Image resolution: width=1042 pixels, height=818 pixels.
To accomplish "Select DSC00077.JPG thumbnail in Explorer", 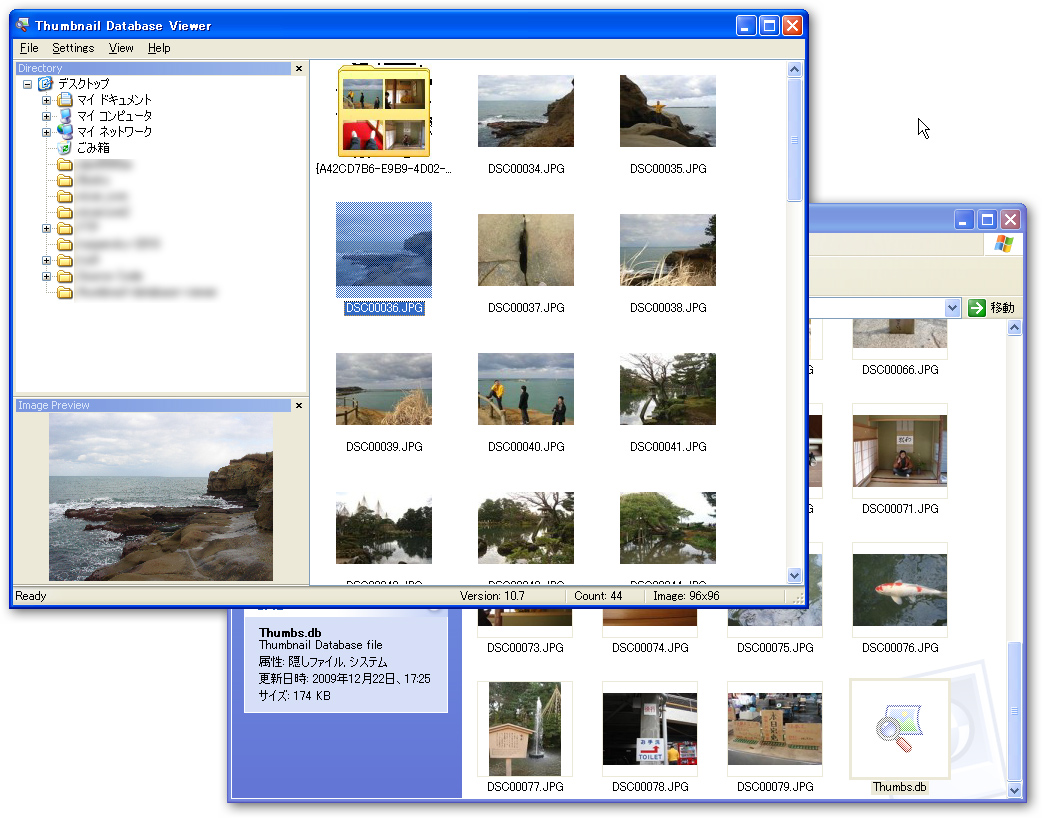I will [525, 729].
